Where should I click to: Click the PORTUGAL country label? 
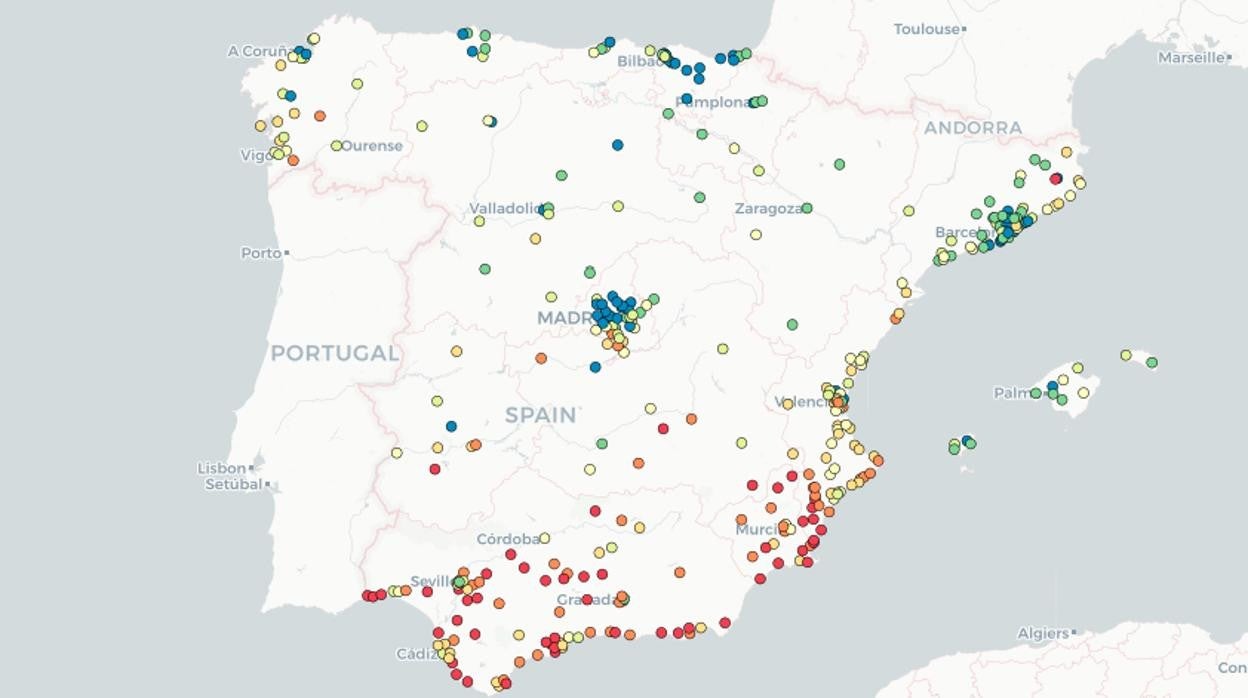(x=334, y=353)
